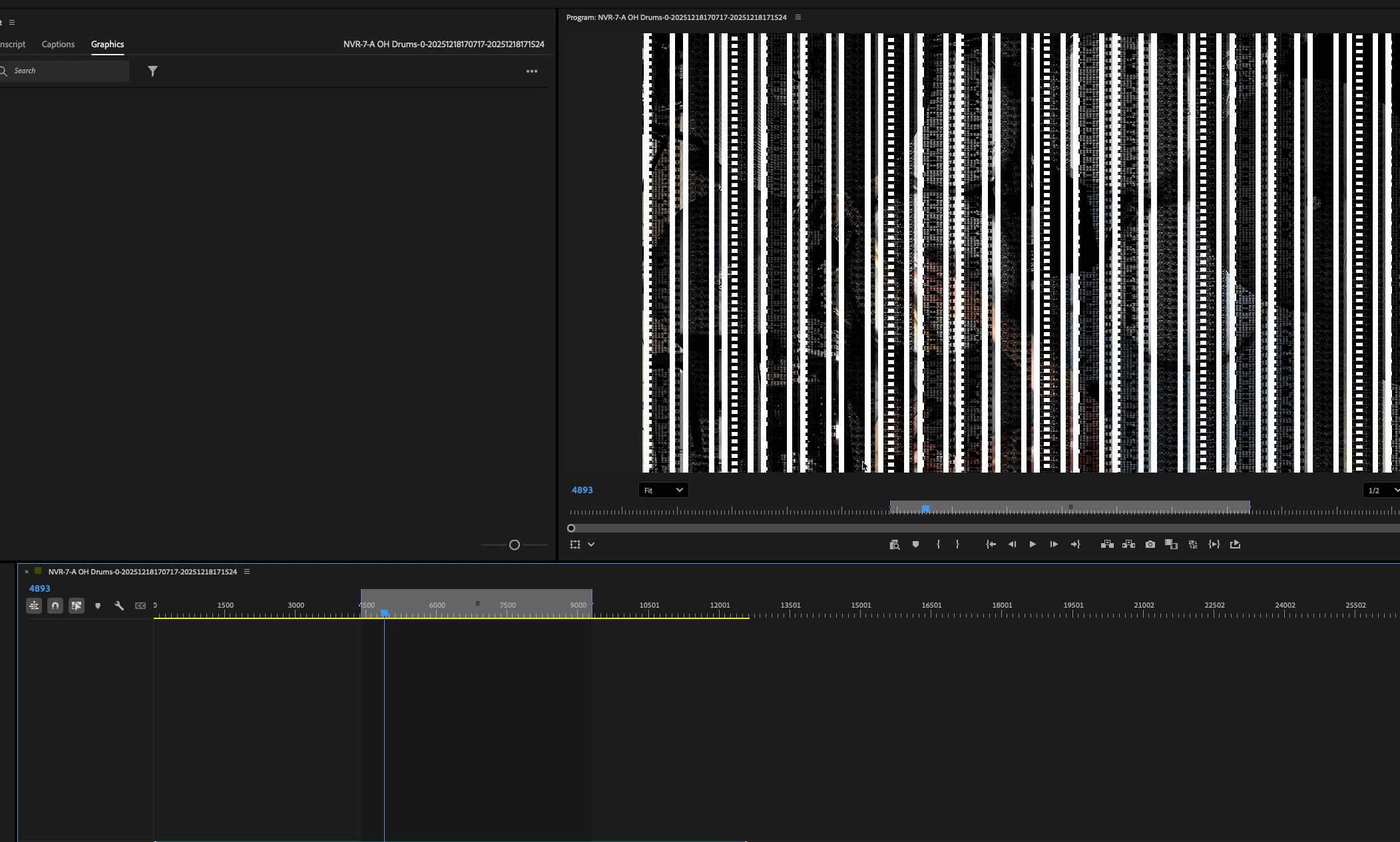1400x842 pixels.
Task: Toggle Linked Selection in timeline header
Action: [x=77, y=606]
